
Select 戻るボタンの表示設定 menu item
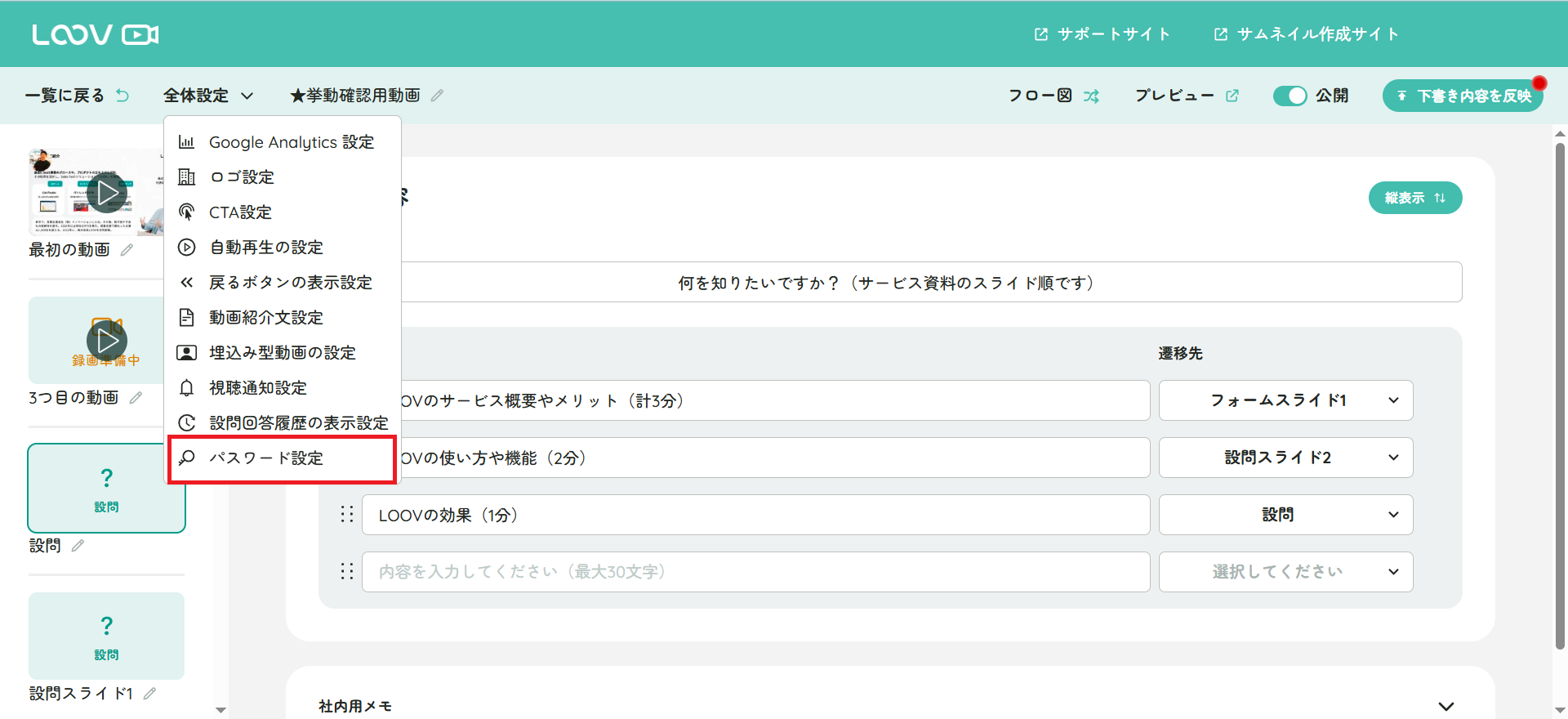point(283,283)
